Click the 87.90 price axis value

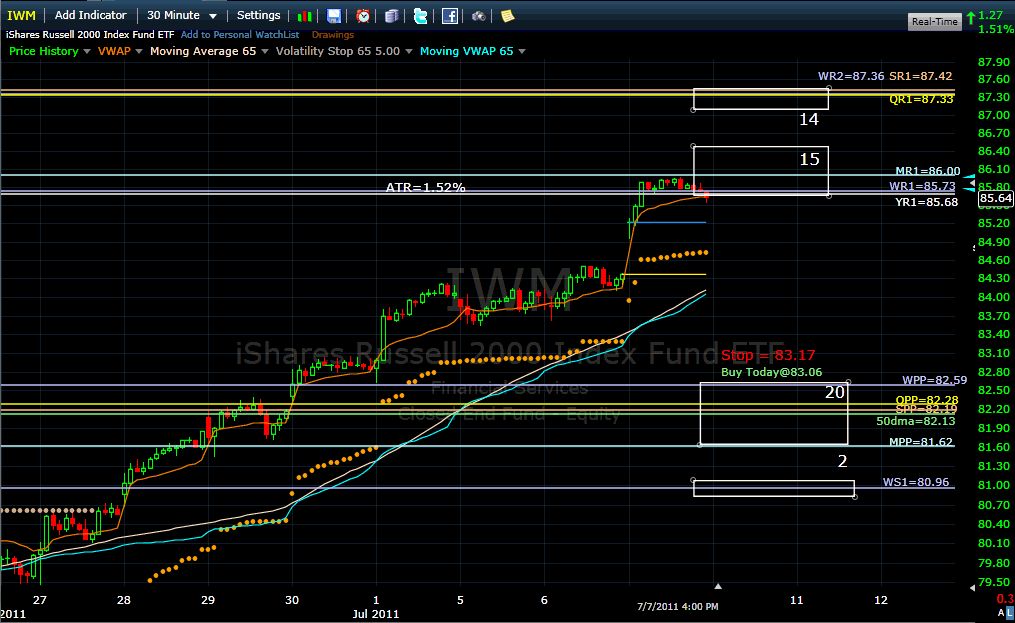click(x=994, y=62)
